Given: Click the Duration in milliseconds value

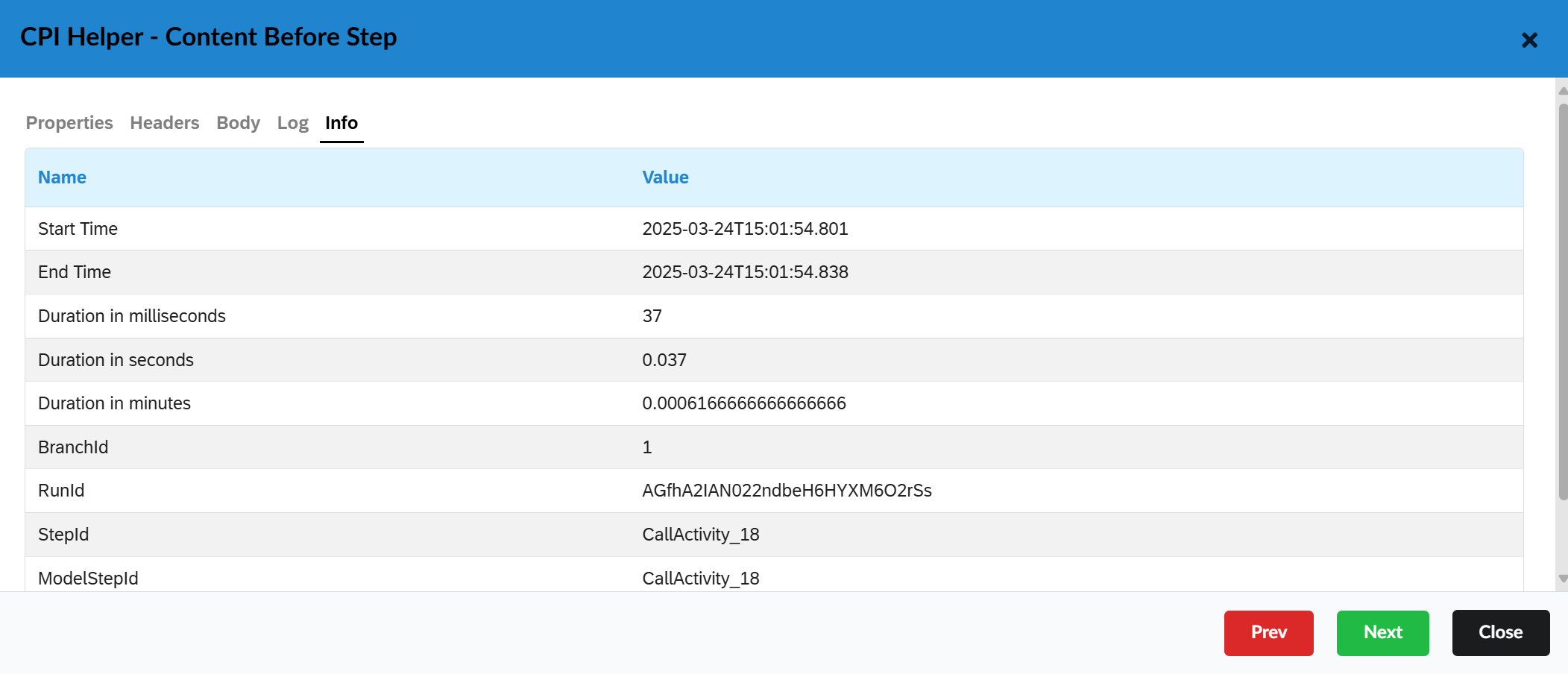Looking at the screenshot, I should (x=652, y=316).
